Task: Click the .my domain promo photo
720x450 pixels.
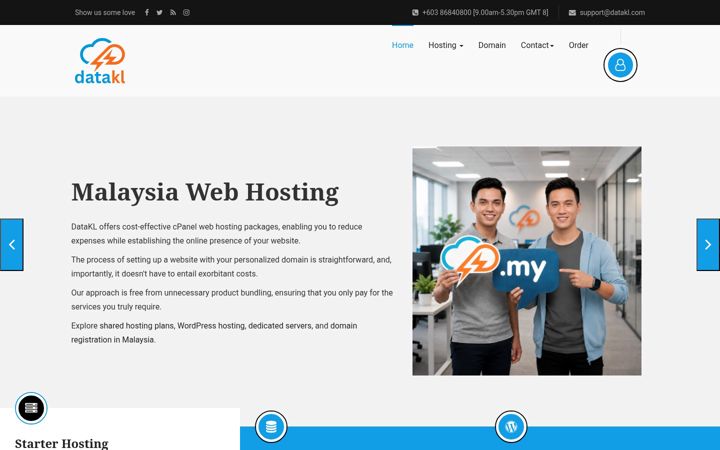Action: click(527, 261)
